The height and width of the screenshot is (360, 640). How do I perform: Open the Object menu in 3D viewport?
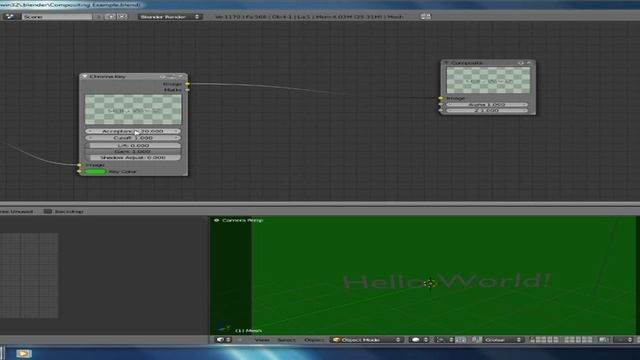tap(314, 340)
